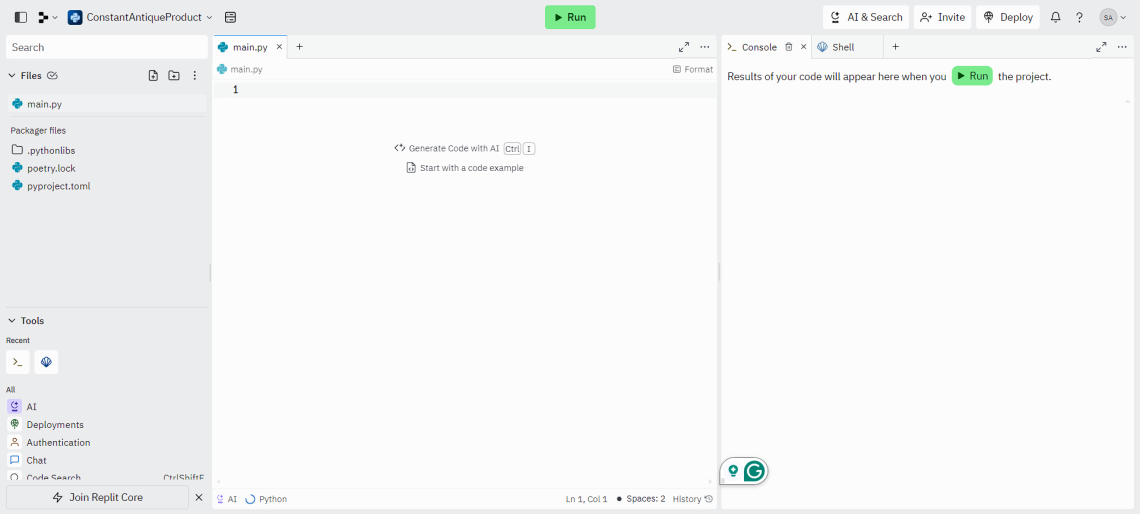The height and width of the screenshot is (514, 1140).
Task: Place cursor on editor line 1
Action: click(465, 89)
